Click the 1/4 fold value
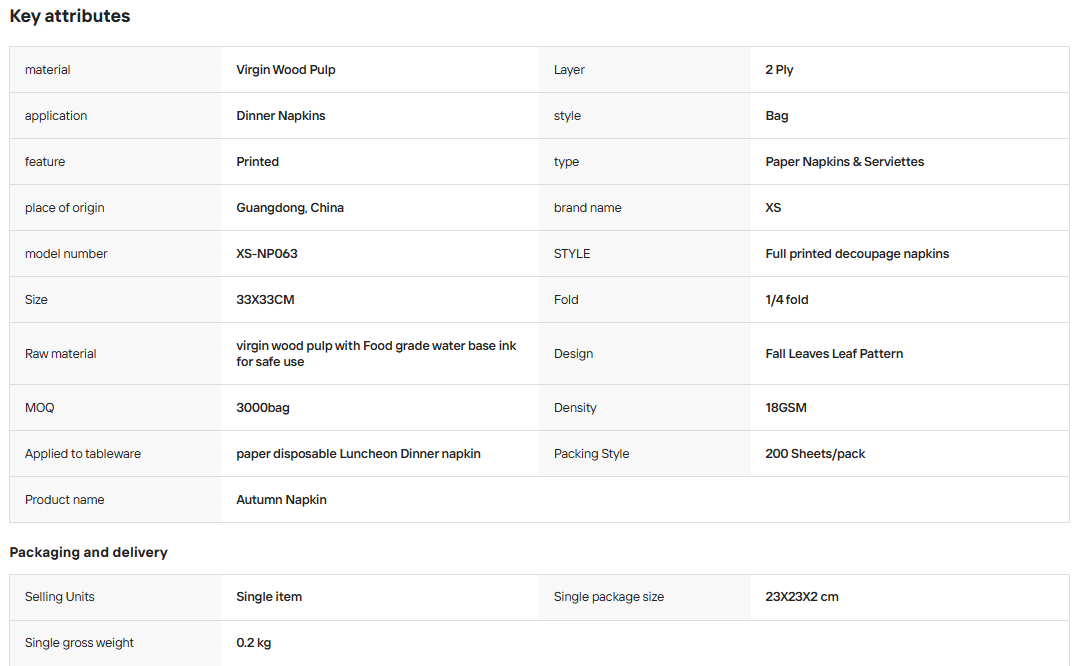 [786, 300]
